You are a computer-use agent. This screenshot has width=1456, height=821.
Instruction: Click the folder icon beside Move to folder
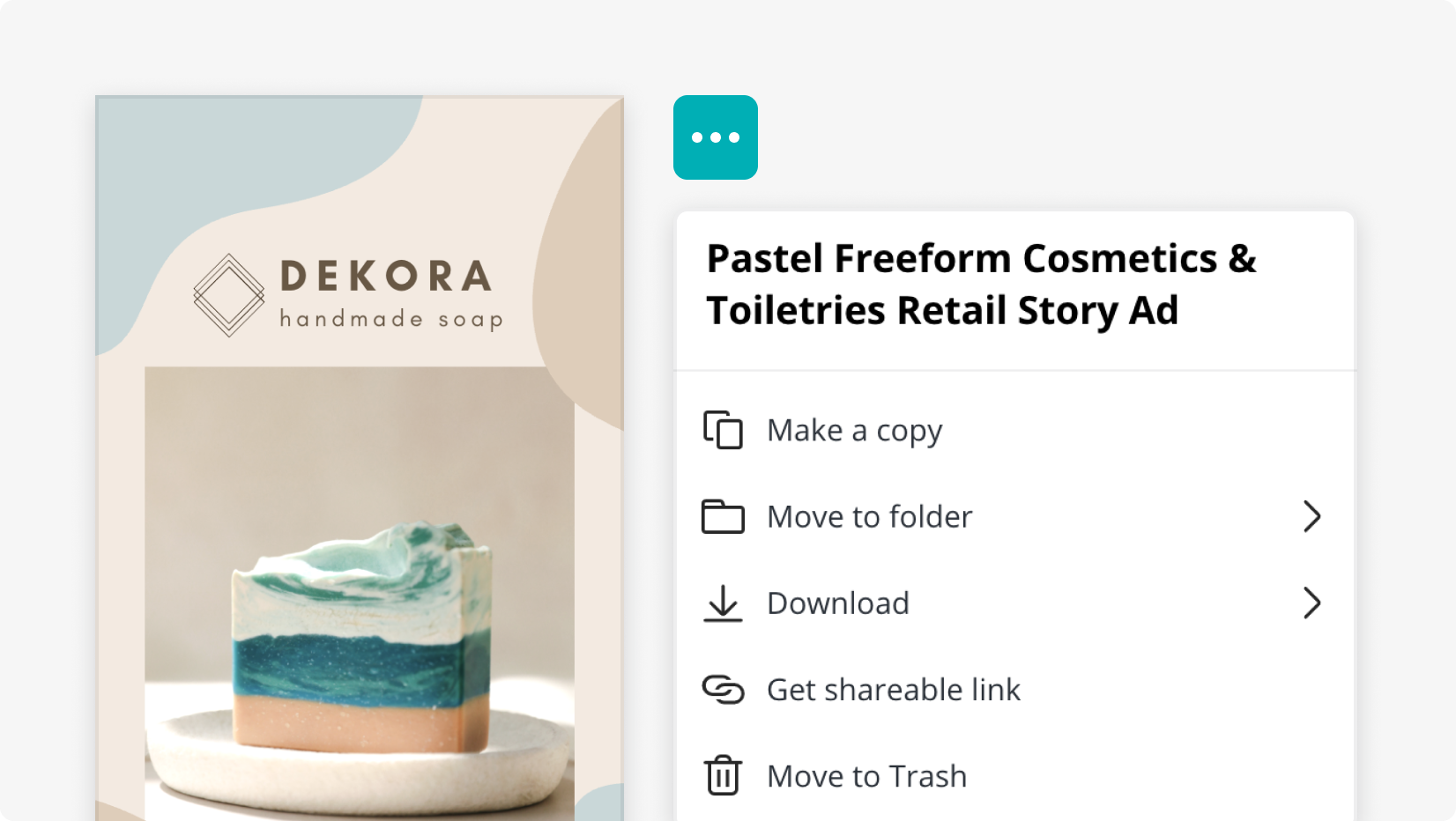(x=723, y=517)
